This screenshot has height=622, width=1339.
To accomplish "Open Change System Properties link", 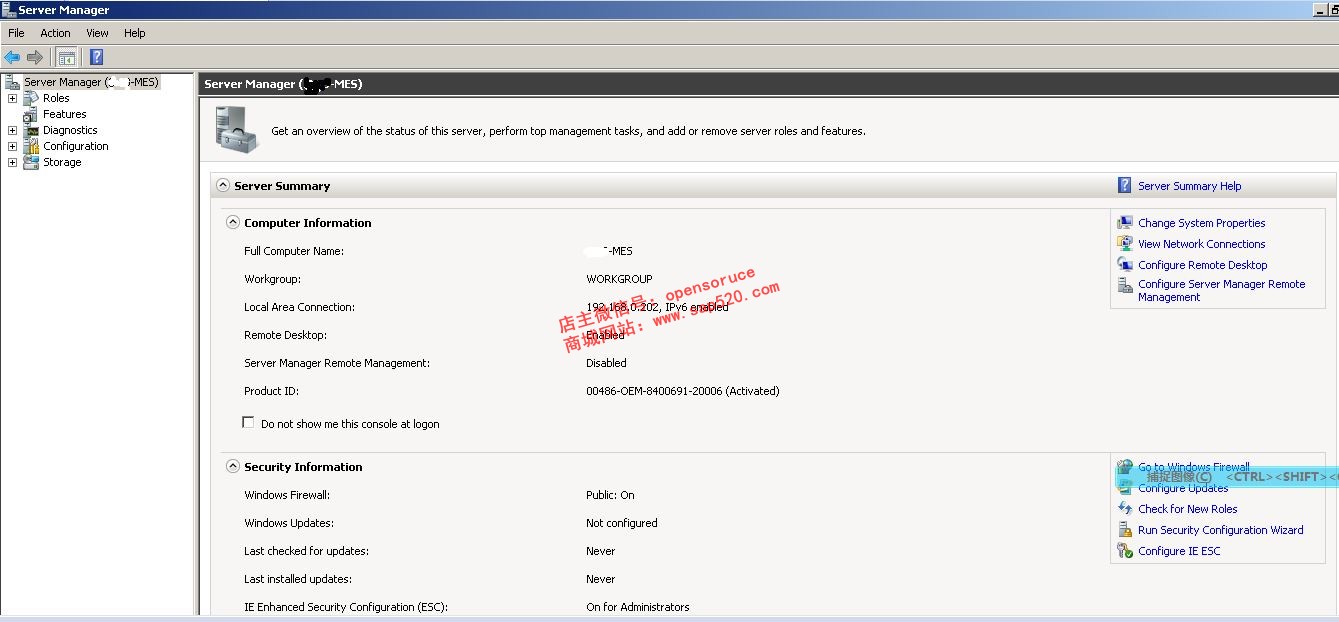I will pos(1201,223).
